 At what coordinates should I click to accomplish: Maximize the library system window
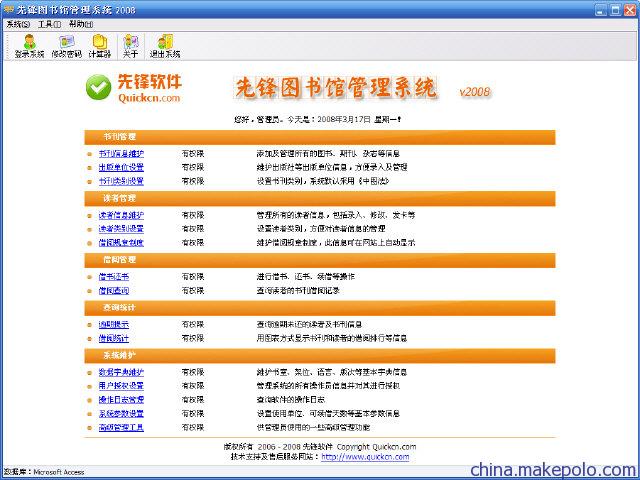click(615, 10)
